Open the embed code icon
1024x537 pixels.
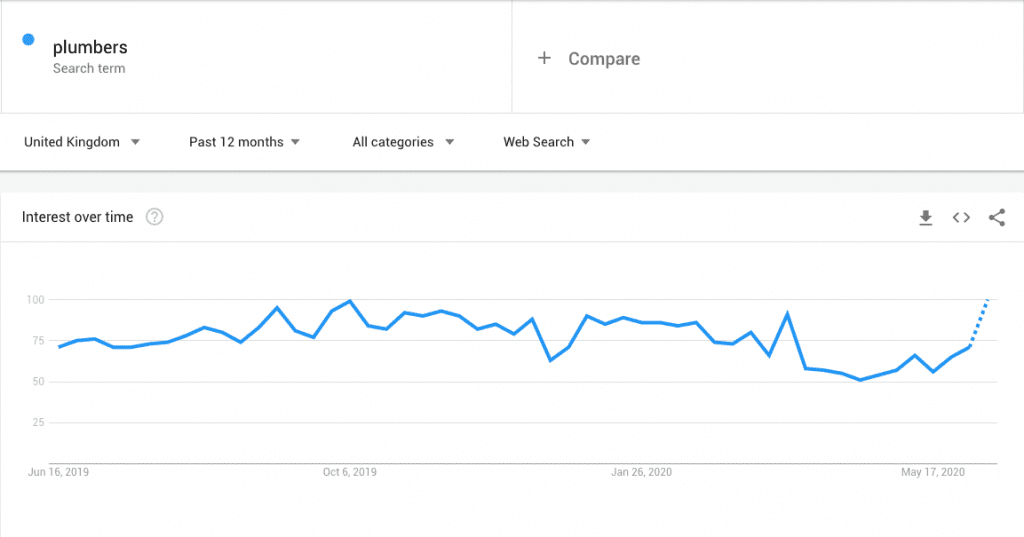click(961, 217)
